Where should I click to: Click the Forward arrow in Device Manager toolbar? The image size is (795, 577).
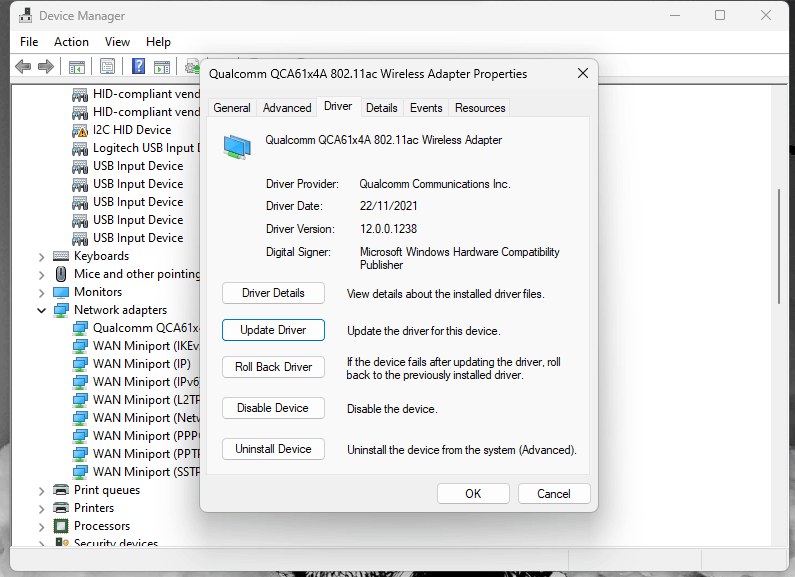click(x=46, y=66)
